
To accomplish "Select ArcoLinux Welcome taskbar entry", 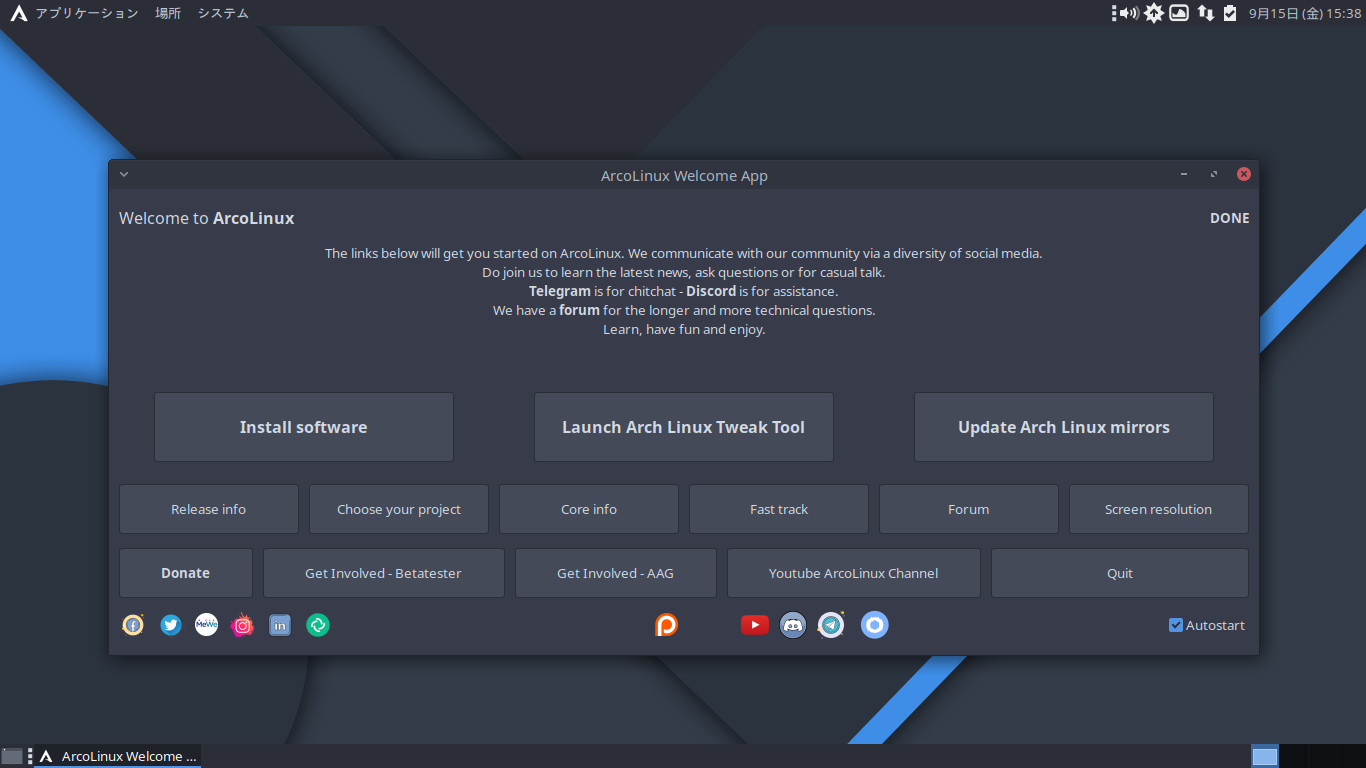I will click(118, 756).
